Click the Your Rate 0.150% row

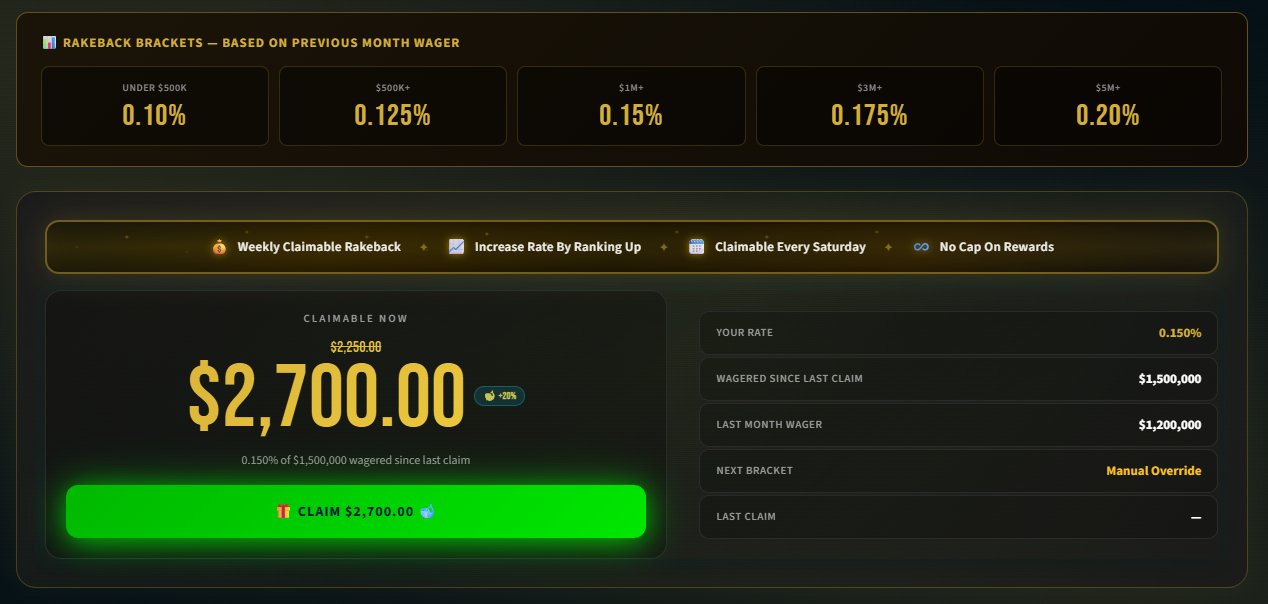[957, 333]
